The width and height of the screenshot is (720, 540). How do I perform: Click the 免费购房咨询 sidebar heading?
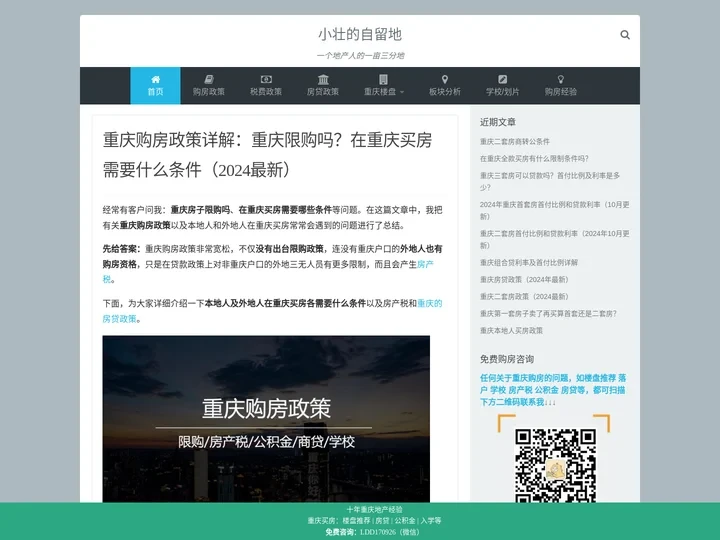pyautogui.click(x=506, y=359)
